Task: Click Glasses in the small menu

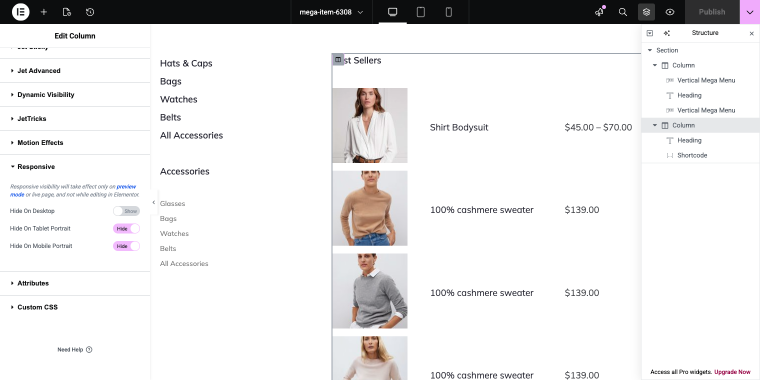Action: (x=173, y=204)
